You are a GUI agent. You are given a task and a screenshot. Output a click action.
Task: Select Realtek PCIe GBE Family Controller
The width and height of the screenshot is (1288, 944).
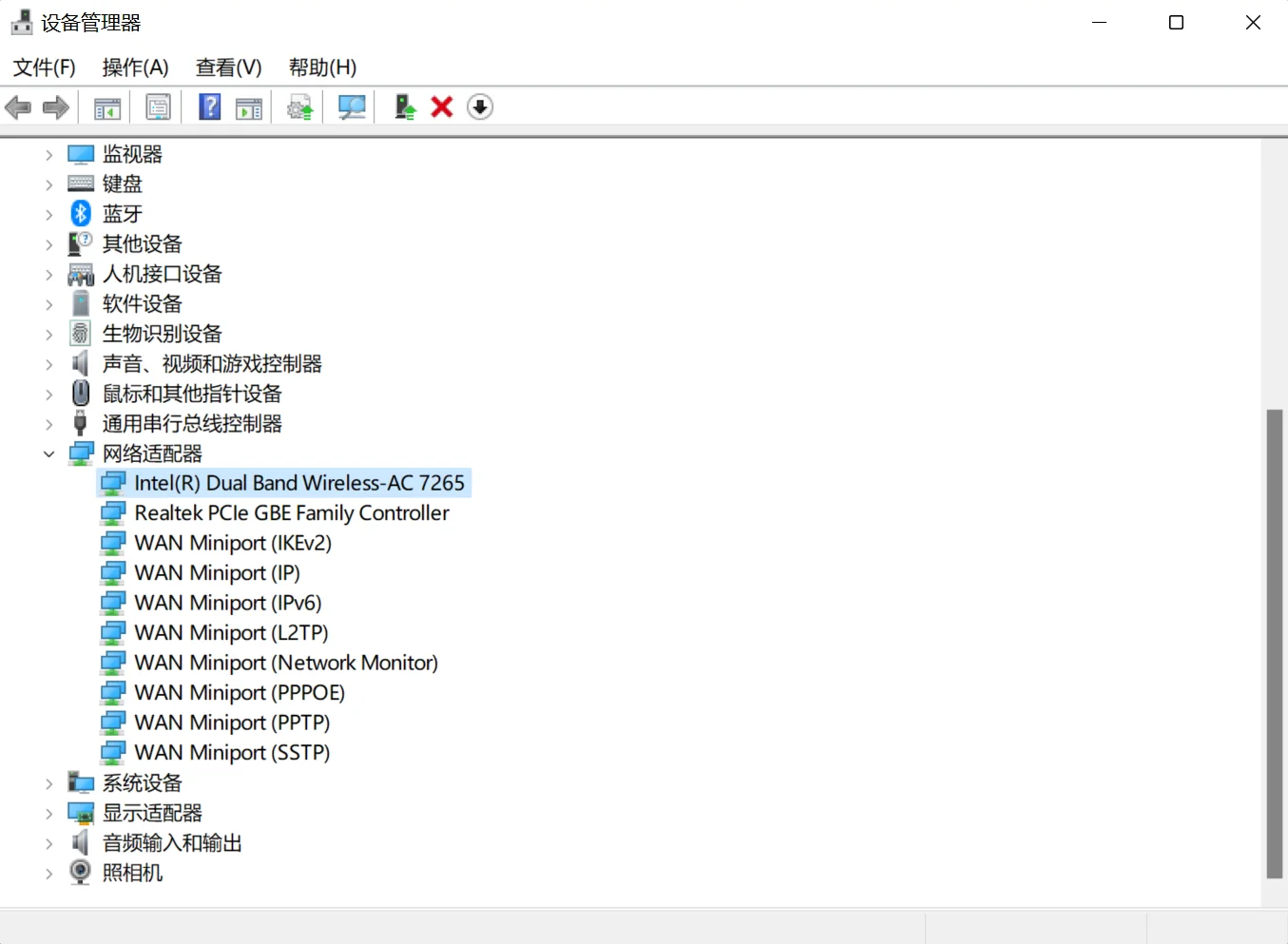pos(292,512)
